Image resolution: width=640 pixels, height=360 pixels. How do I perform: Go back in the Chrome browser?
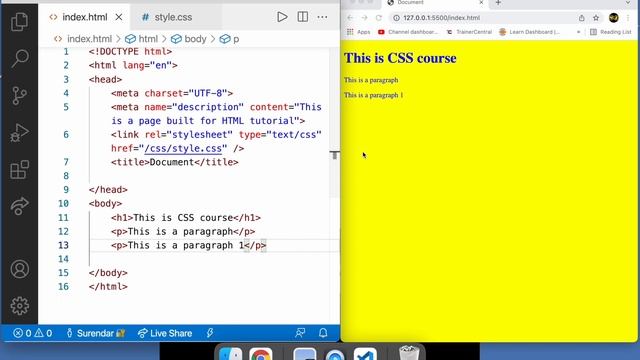pyautogui.click(x=350, y=18)
